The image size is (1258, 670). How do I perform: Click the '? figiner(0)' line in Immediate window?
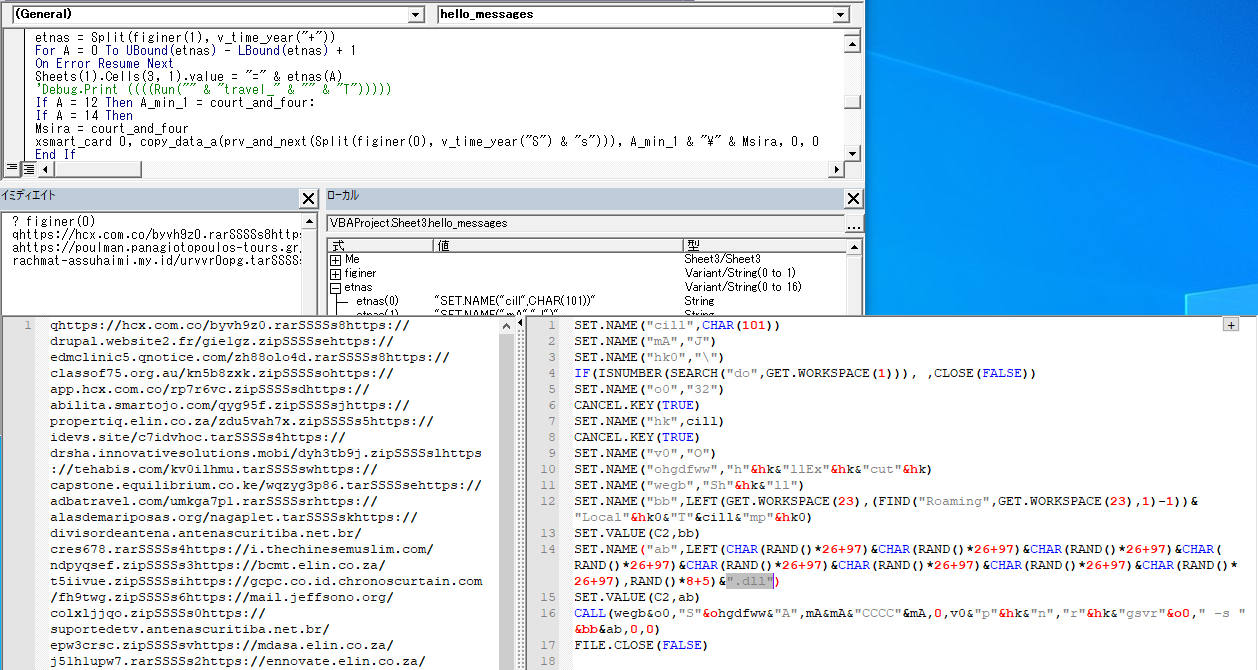(x=55, y=221)
